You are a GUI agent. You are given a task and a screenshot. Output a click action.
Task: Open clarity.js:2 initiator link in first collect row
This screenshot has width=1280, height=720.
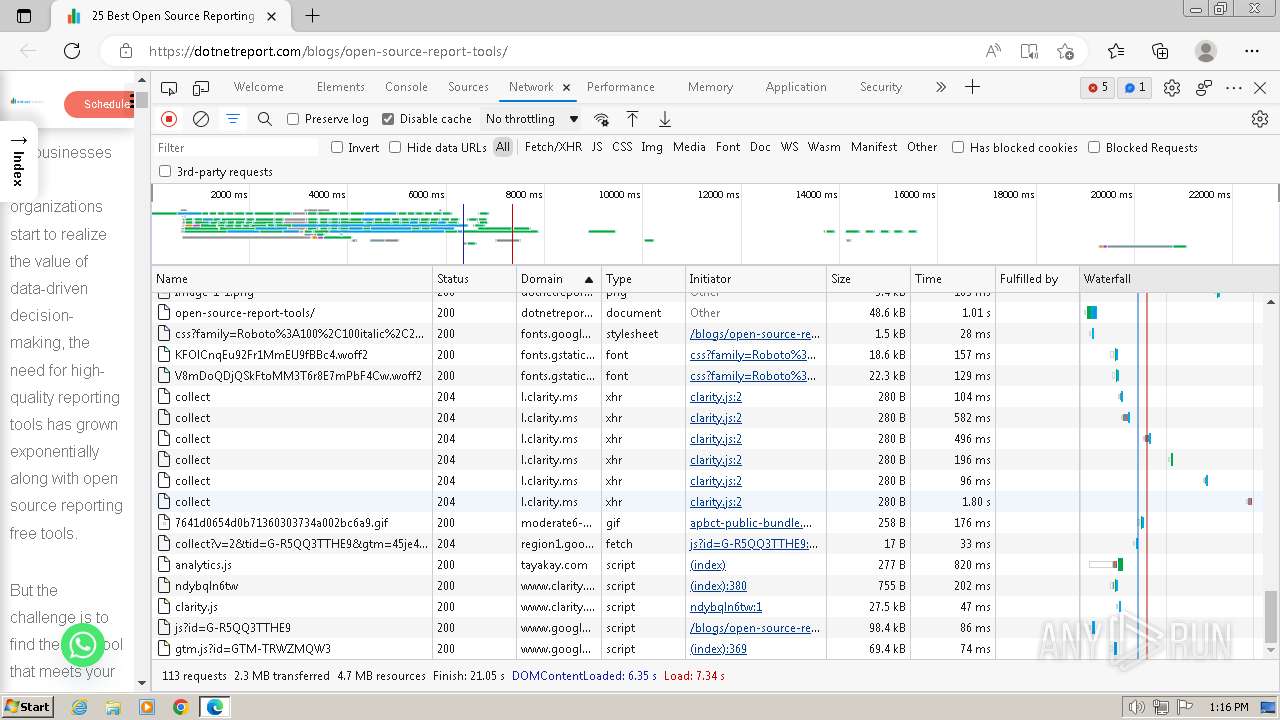[x=716, y=397]
